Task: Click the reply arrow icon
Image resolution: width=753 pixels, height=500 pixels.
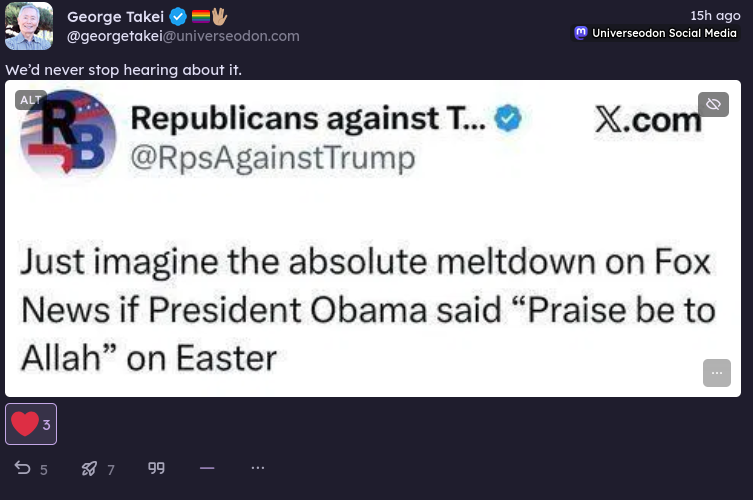Action: pos(22,468)
